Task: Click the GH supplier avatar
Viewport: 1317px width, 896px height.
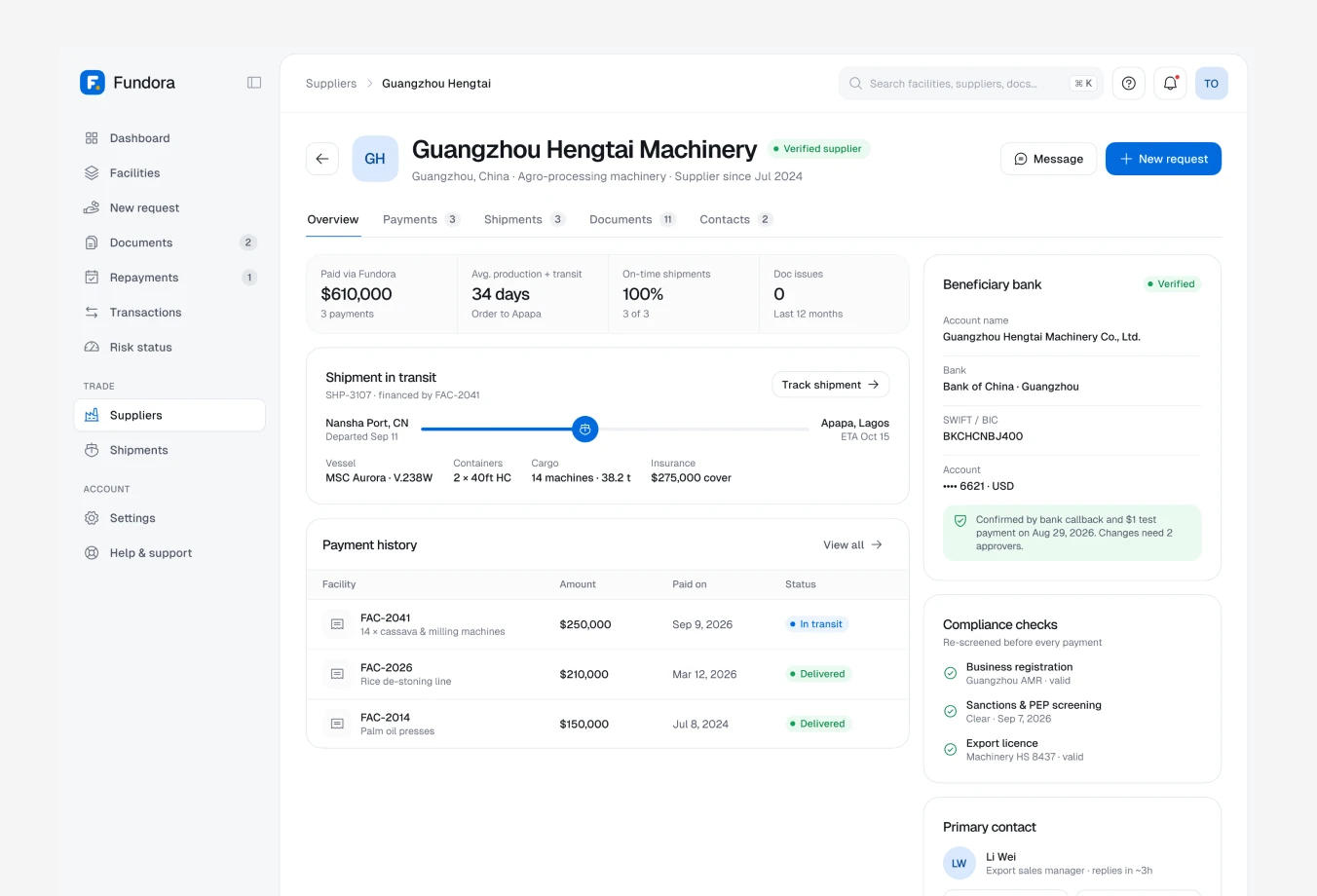Action: coord(375,159)
